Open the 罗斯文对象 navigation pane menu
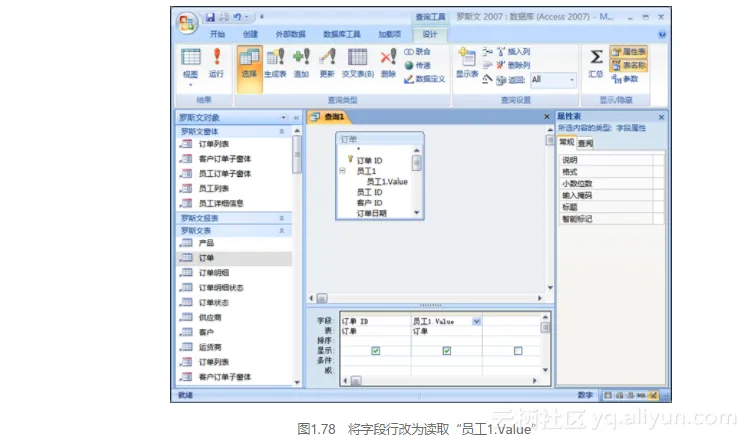 pos(283,117)
